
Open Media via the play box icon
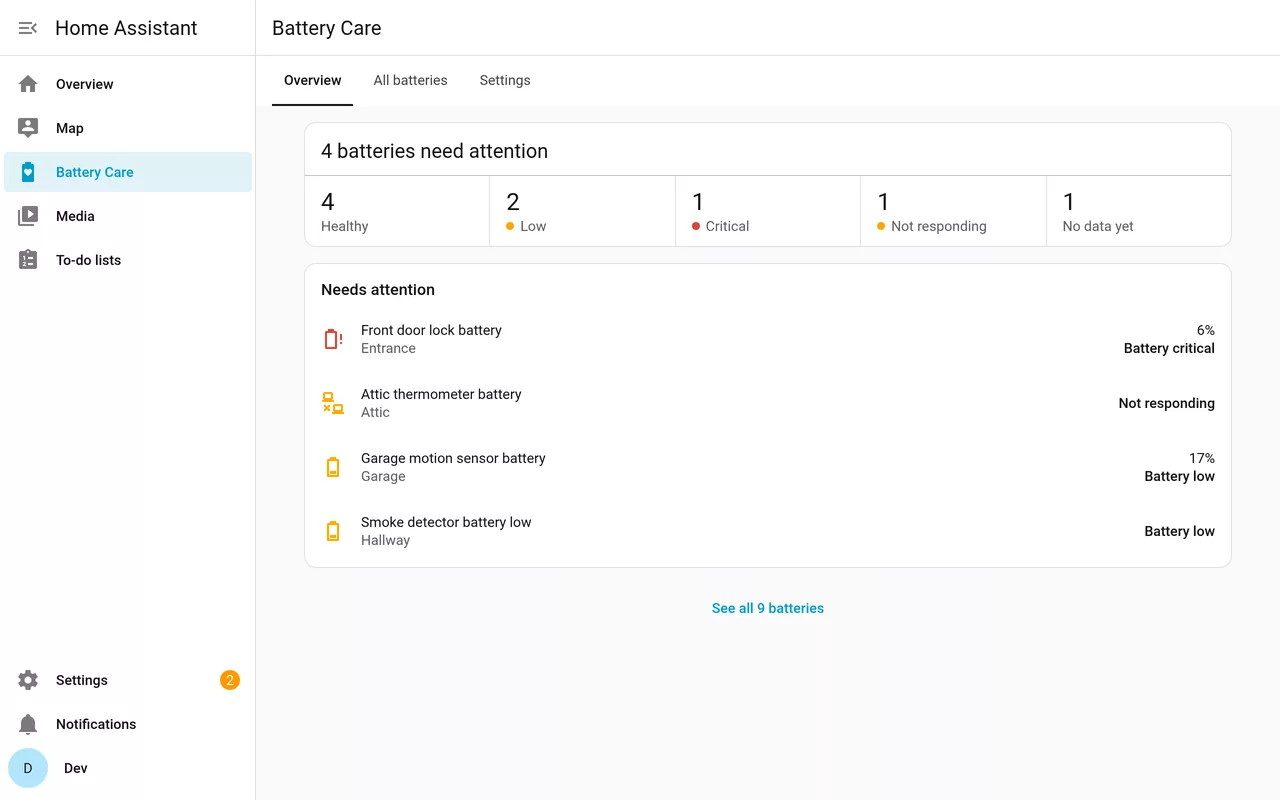(x=28, y=216)
